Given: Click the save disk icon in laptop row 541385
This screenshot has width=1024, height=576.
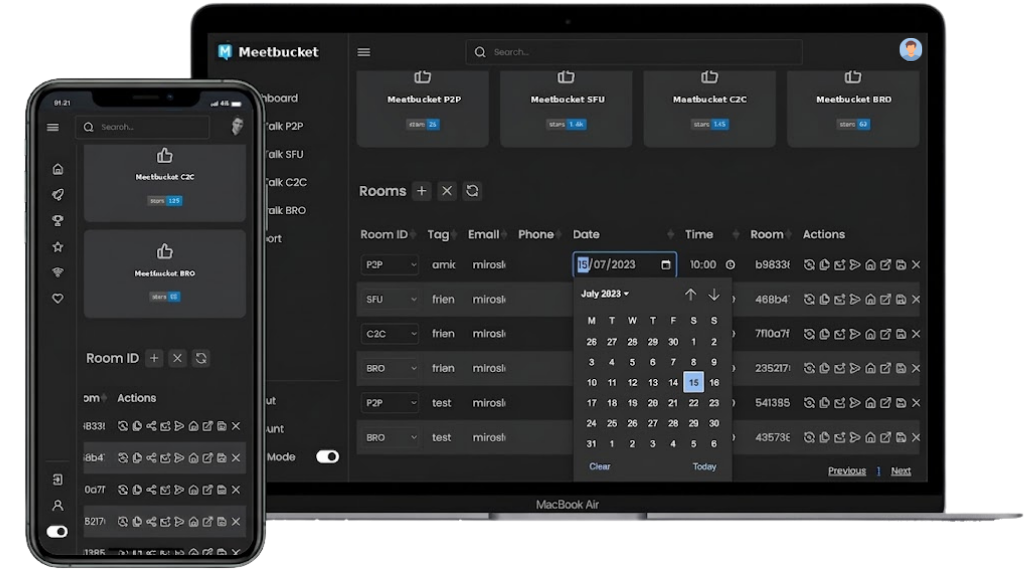Looking at the screenshot, I should (x=901, y=403).
